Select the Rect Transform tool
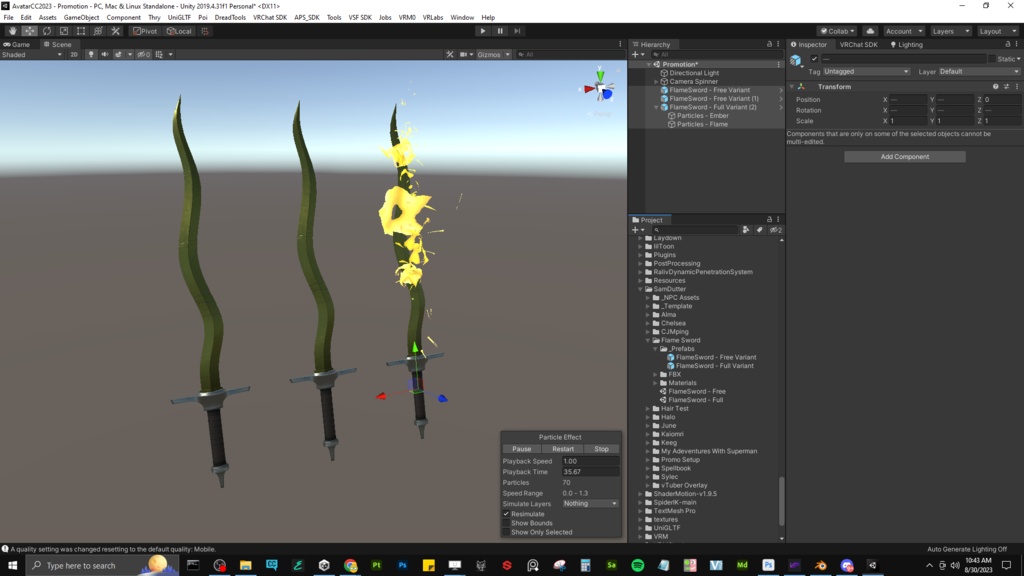The height and width of the screenshot is (576, 1024). tap(80, 31)
